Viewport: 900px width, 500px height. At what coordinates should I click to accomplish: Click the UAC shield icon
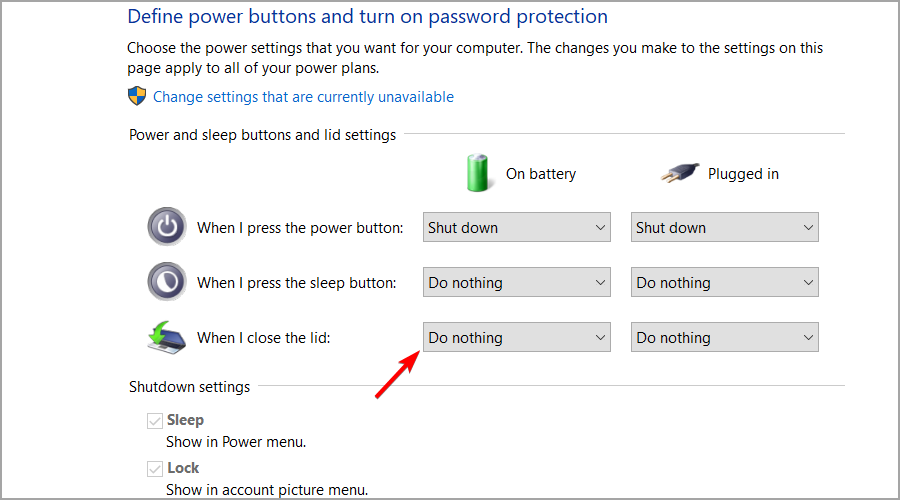click(137, 97)
